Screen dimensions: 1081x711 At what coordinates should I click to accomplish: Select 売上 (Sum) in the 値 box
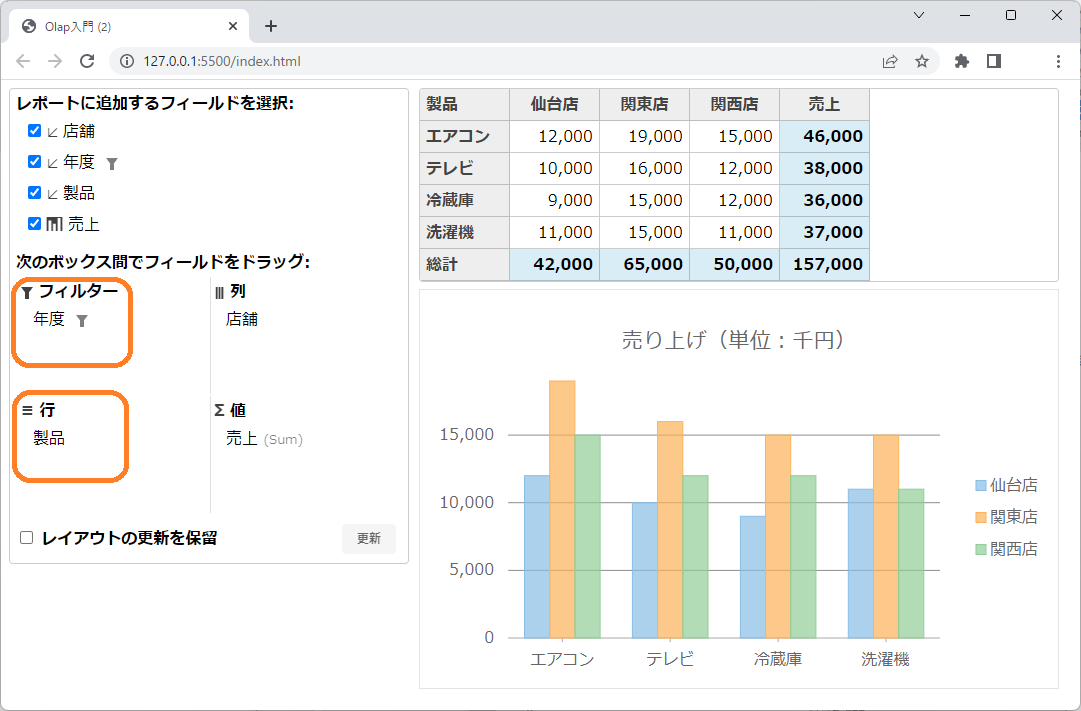tap(264, 439)
